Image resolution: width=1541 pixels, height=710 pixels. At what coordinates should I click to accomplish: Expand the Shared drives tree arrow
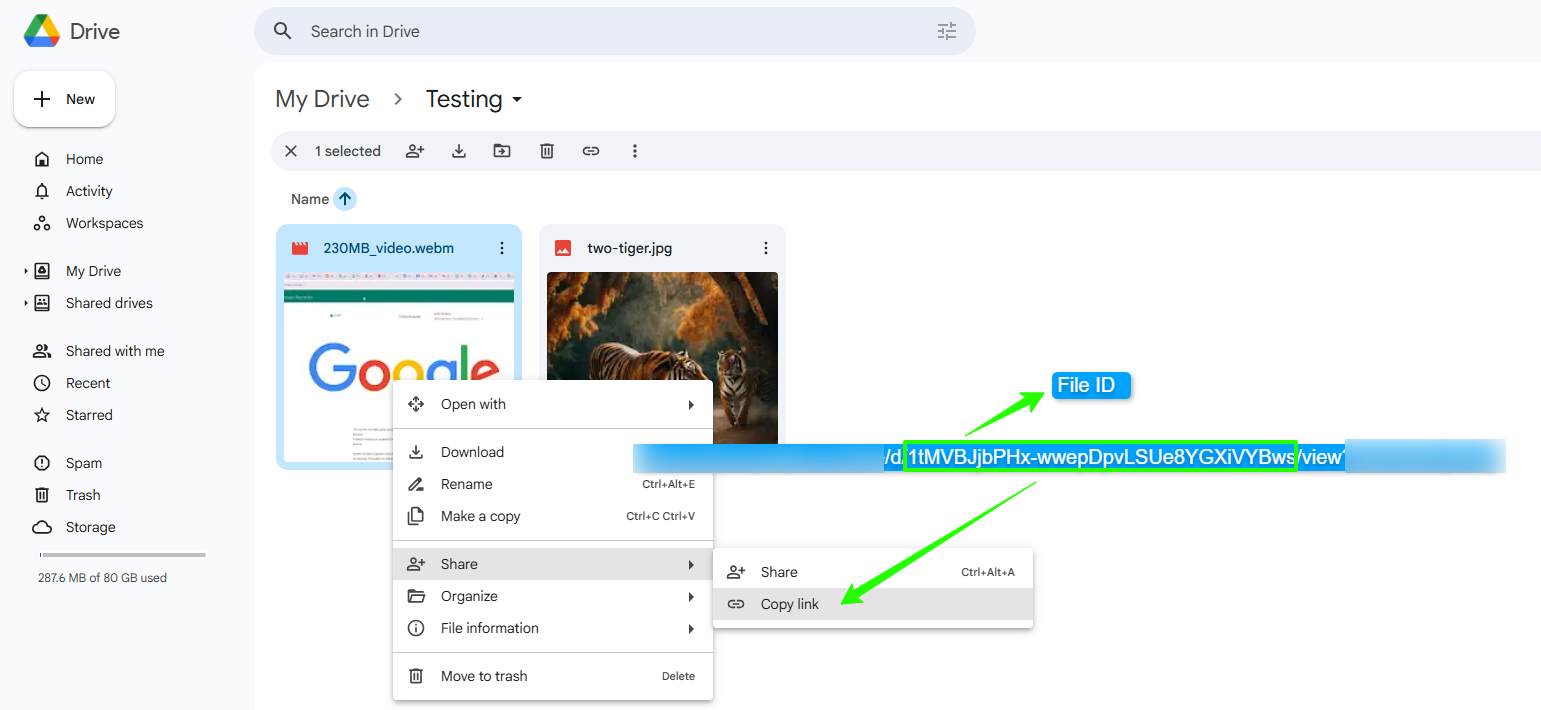pyautogui.click(x=26, y=303)
